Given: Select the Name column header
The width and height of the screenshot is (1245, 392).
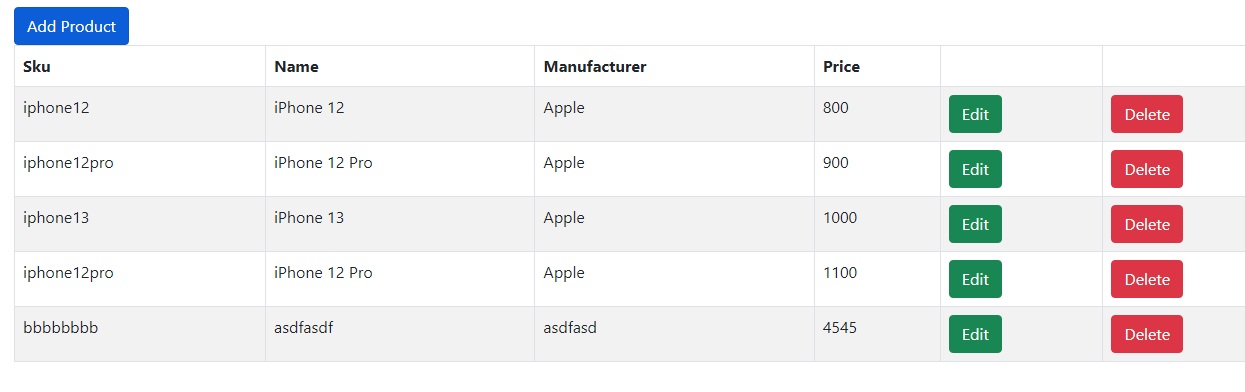Looking at the screenshot, I should (400, 66).
